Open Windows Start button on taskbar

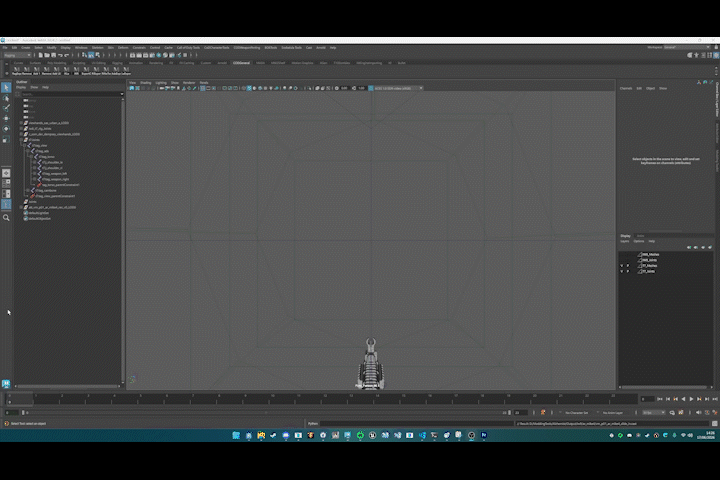click(x=236, y=435)
